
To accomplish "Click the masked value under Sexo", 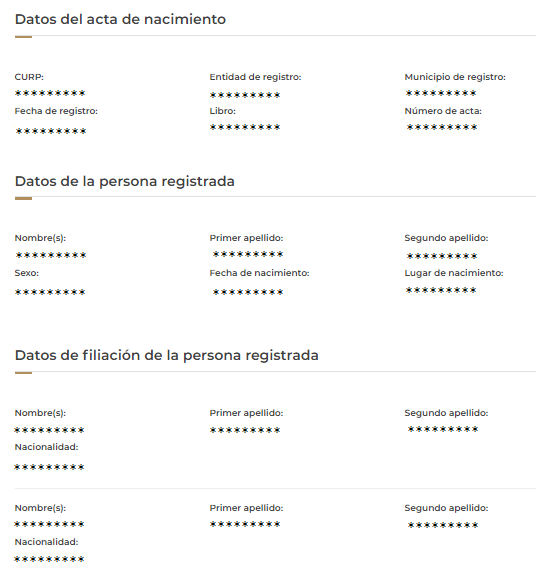I will [50, 292].
